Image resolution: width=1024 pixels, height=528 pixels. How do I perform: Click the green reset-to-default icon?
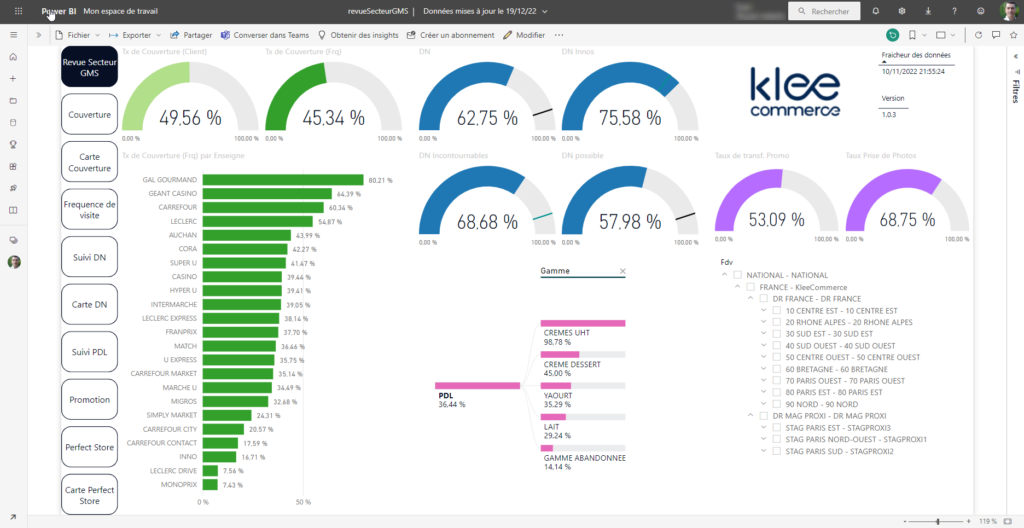pos(892,35)
